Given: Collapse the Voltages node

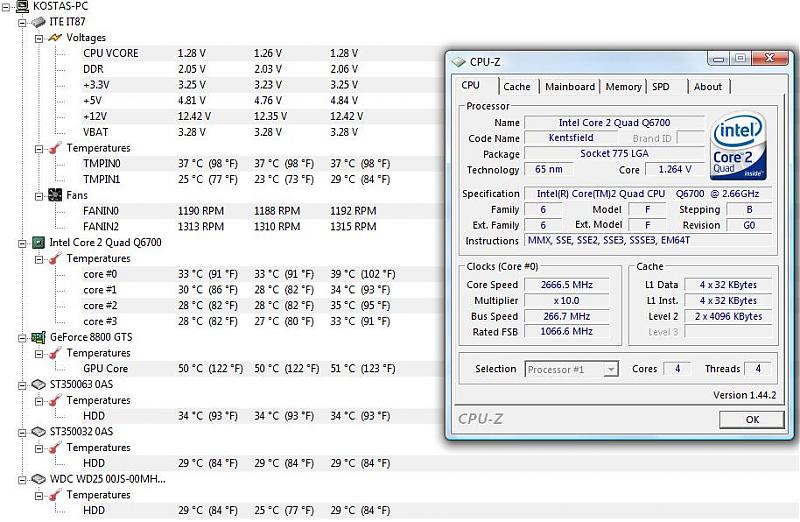Looking at the screenshot, I should click(39, 38).
